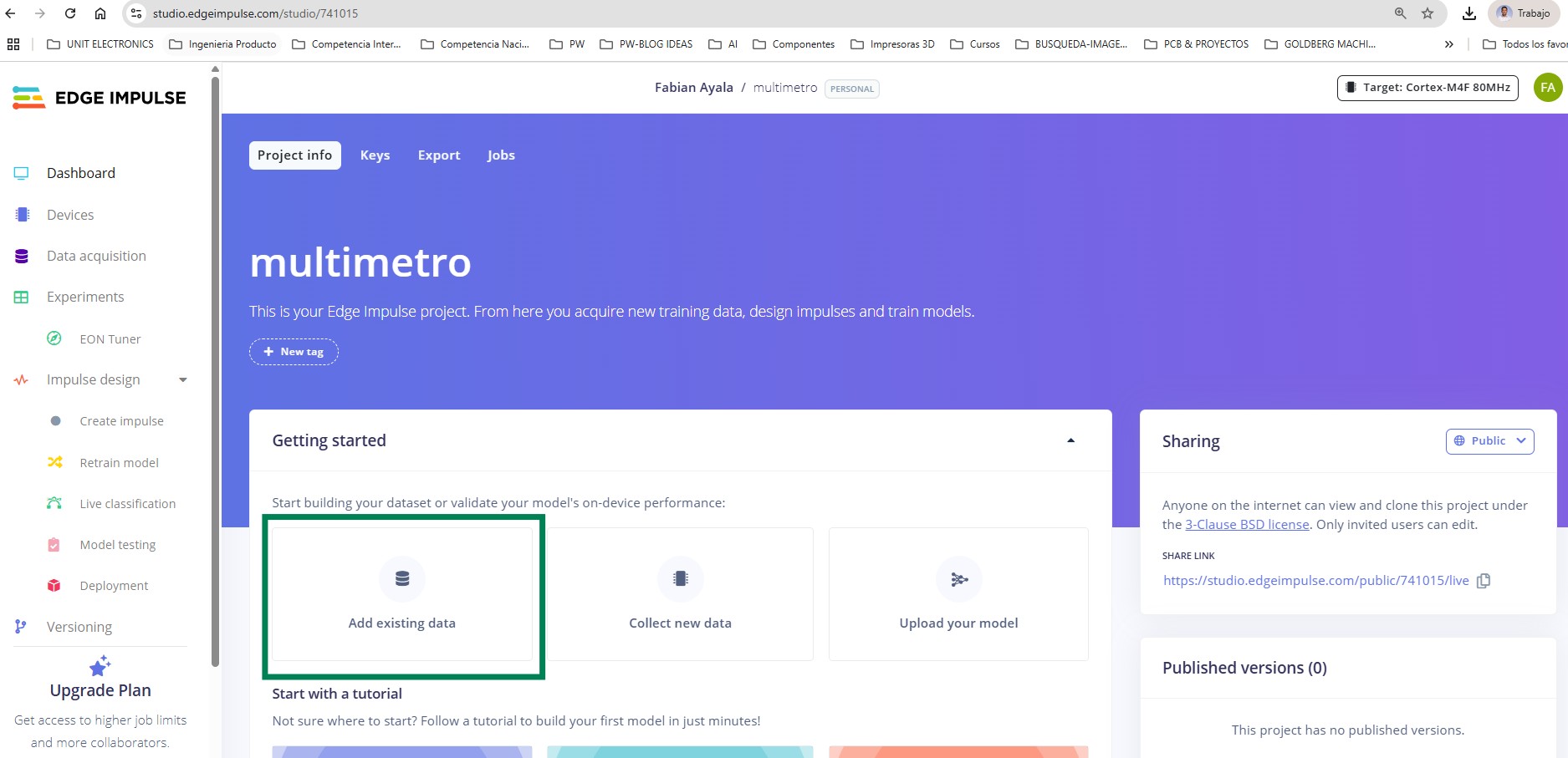This screenshot has width=1568, height=758.
Task: Switch to the Export tab
Action: 439,155
